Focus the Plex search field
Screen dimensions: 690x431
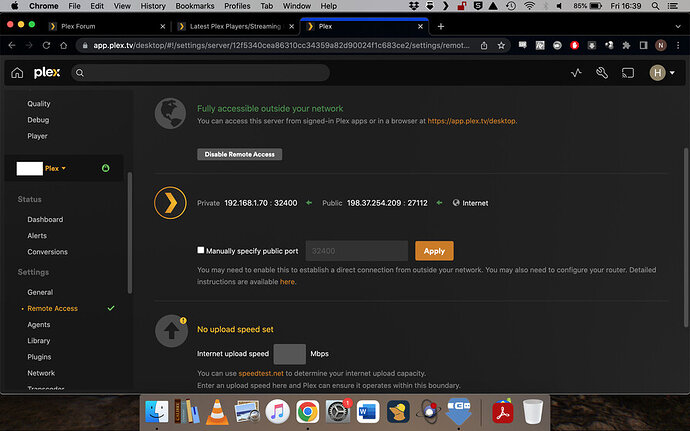201,73
